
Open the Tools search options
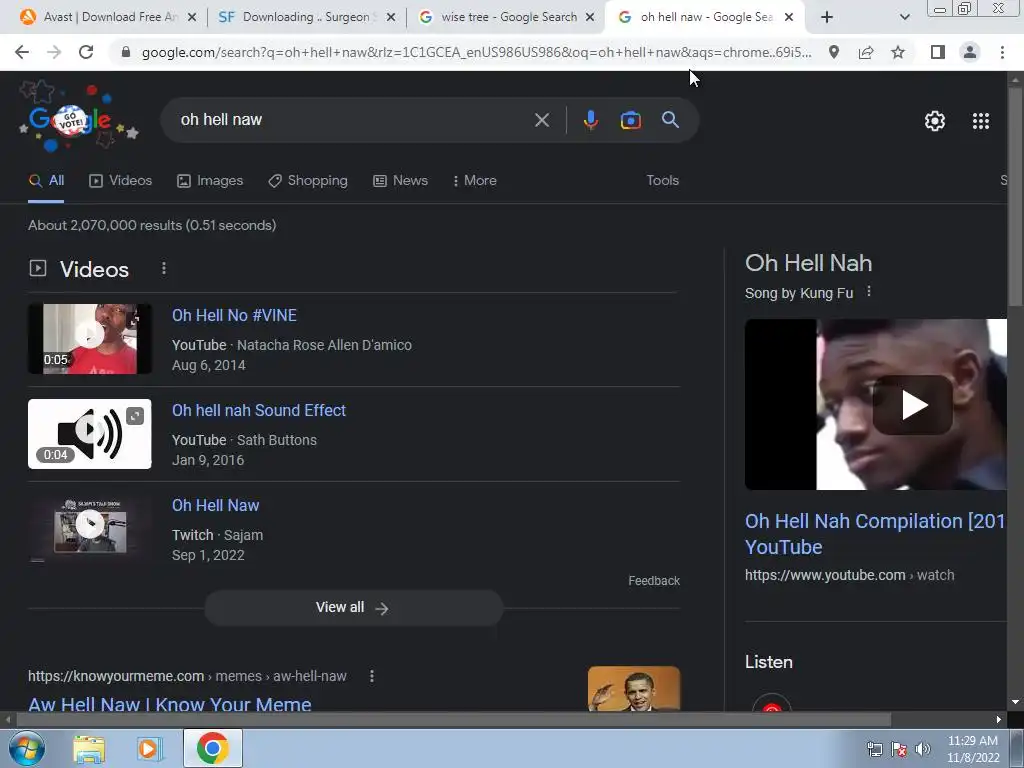662,180
